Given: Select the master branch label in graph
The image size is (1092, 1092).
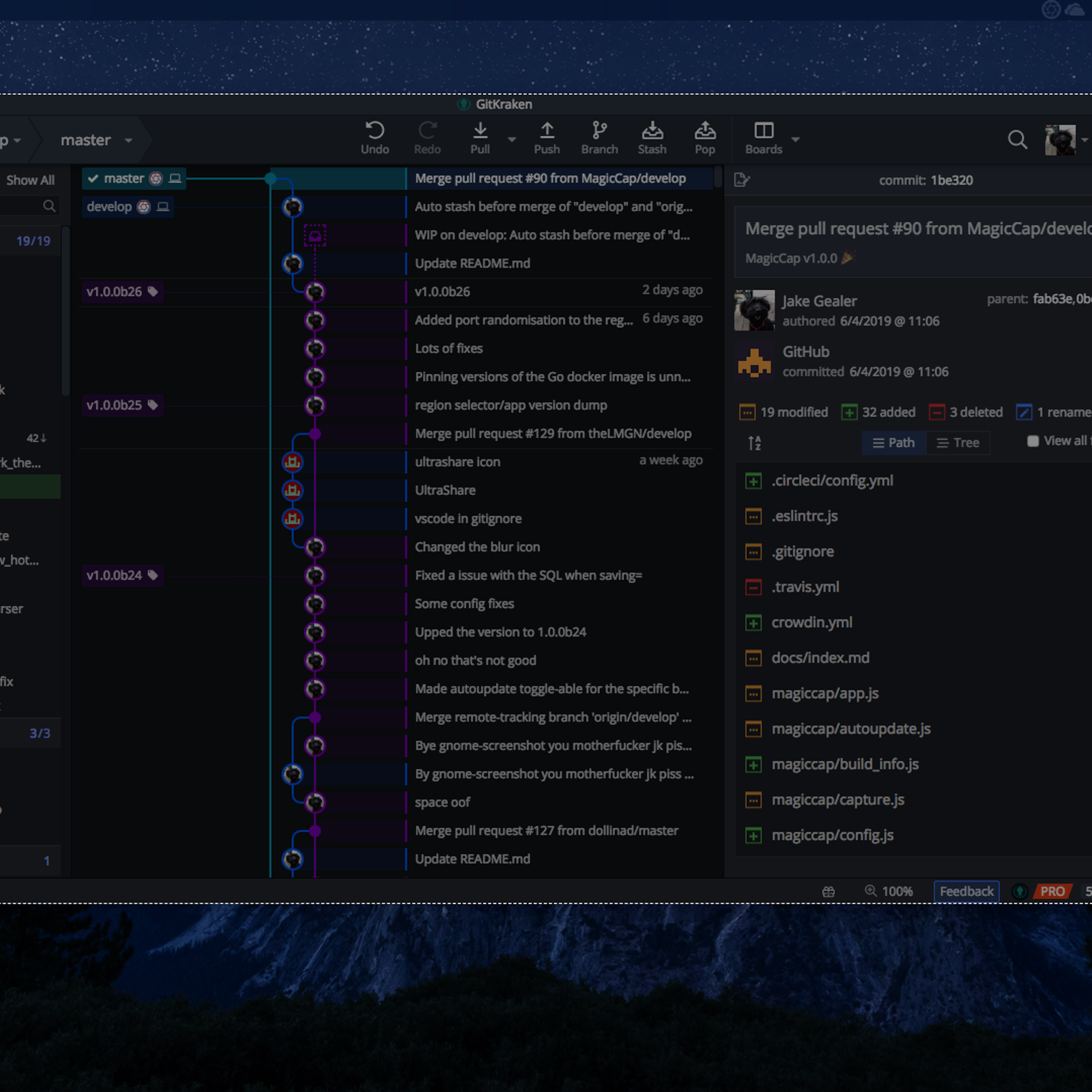Looking at the screenshot, I should (134, 178).
